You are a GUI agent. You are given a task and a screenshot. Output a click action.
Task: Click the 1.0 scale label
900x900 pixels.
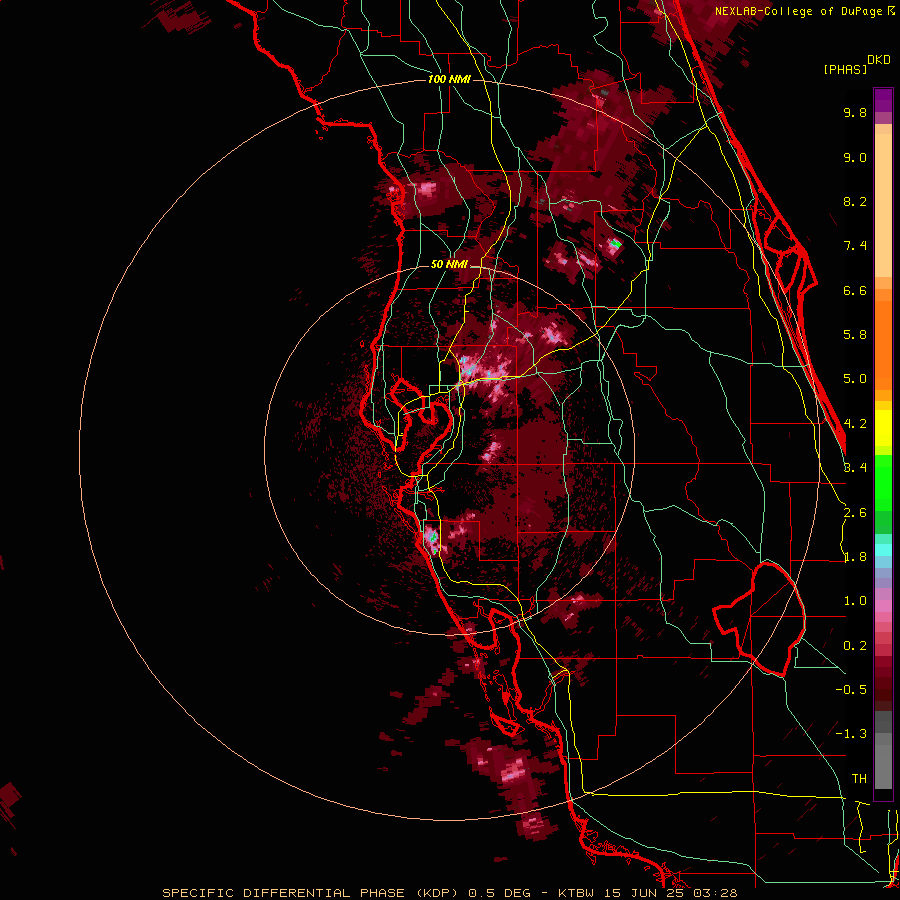[855, 601]
